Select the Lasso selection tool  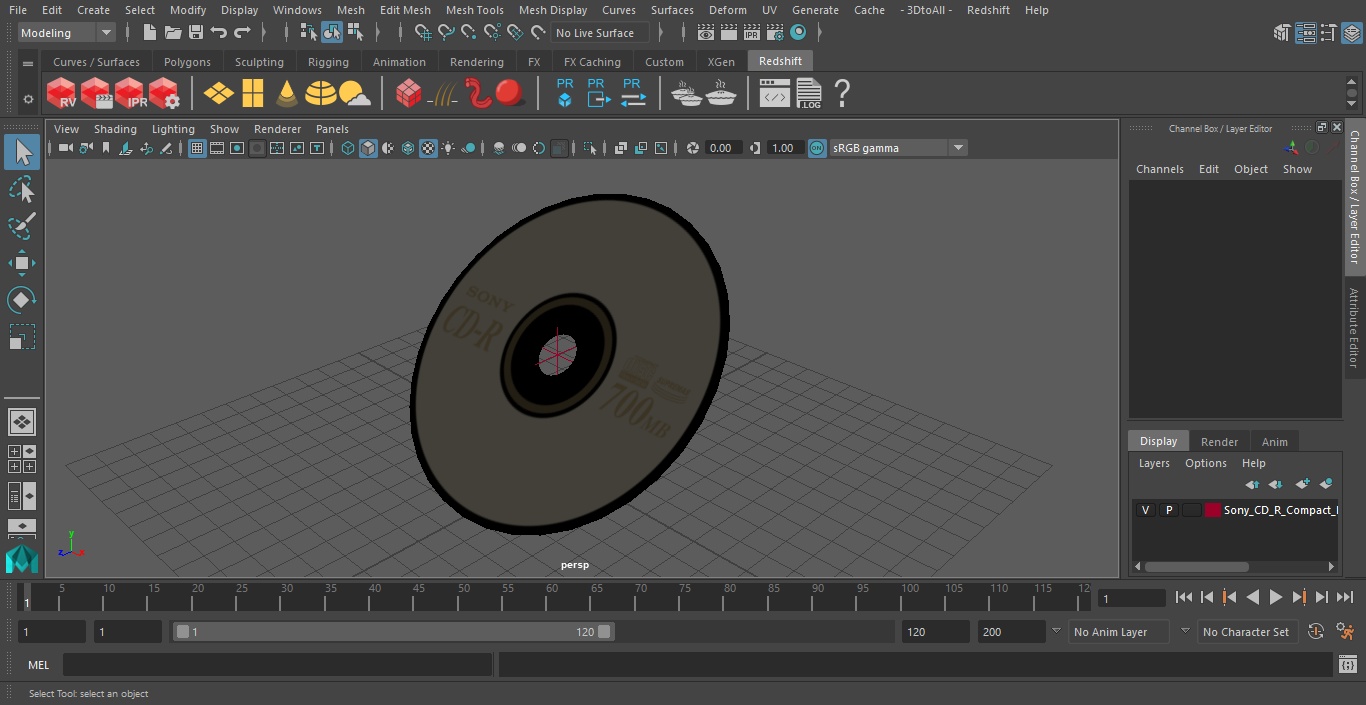click(x=22, y=190)
